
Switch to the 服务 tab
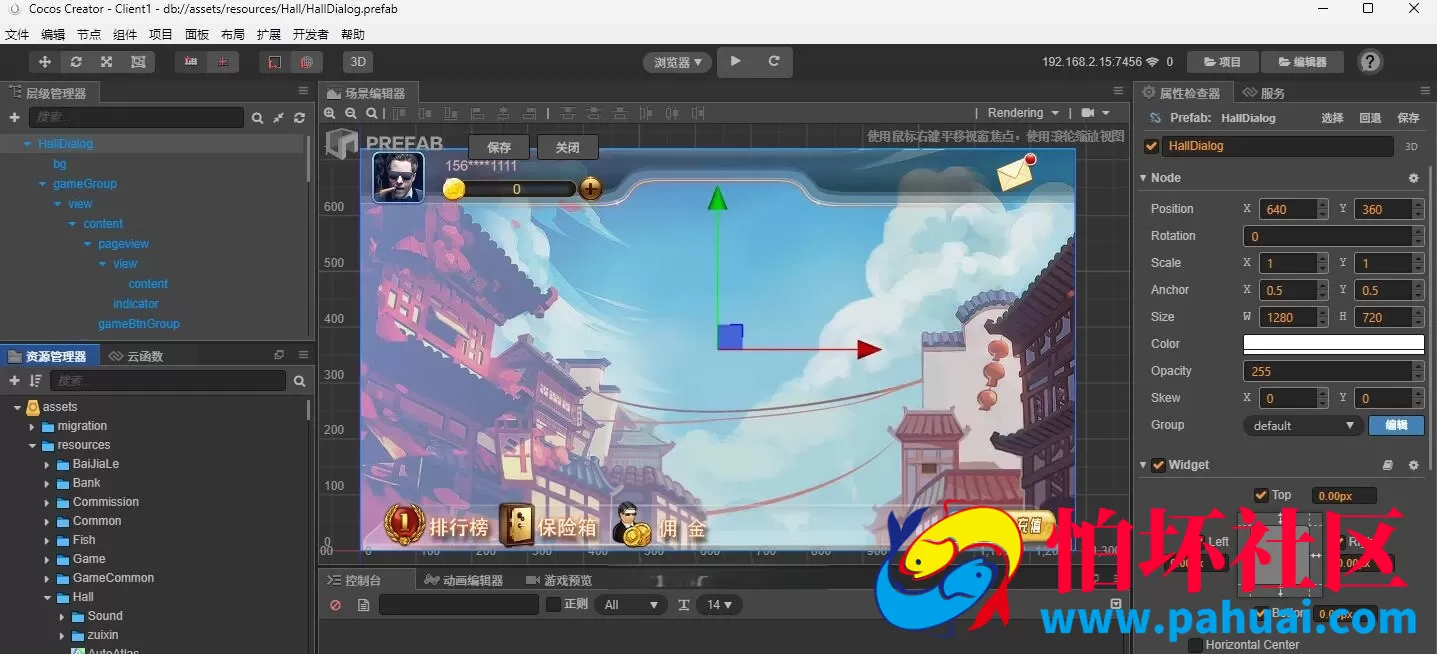pos(1264,93)
